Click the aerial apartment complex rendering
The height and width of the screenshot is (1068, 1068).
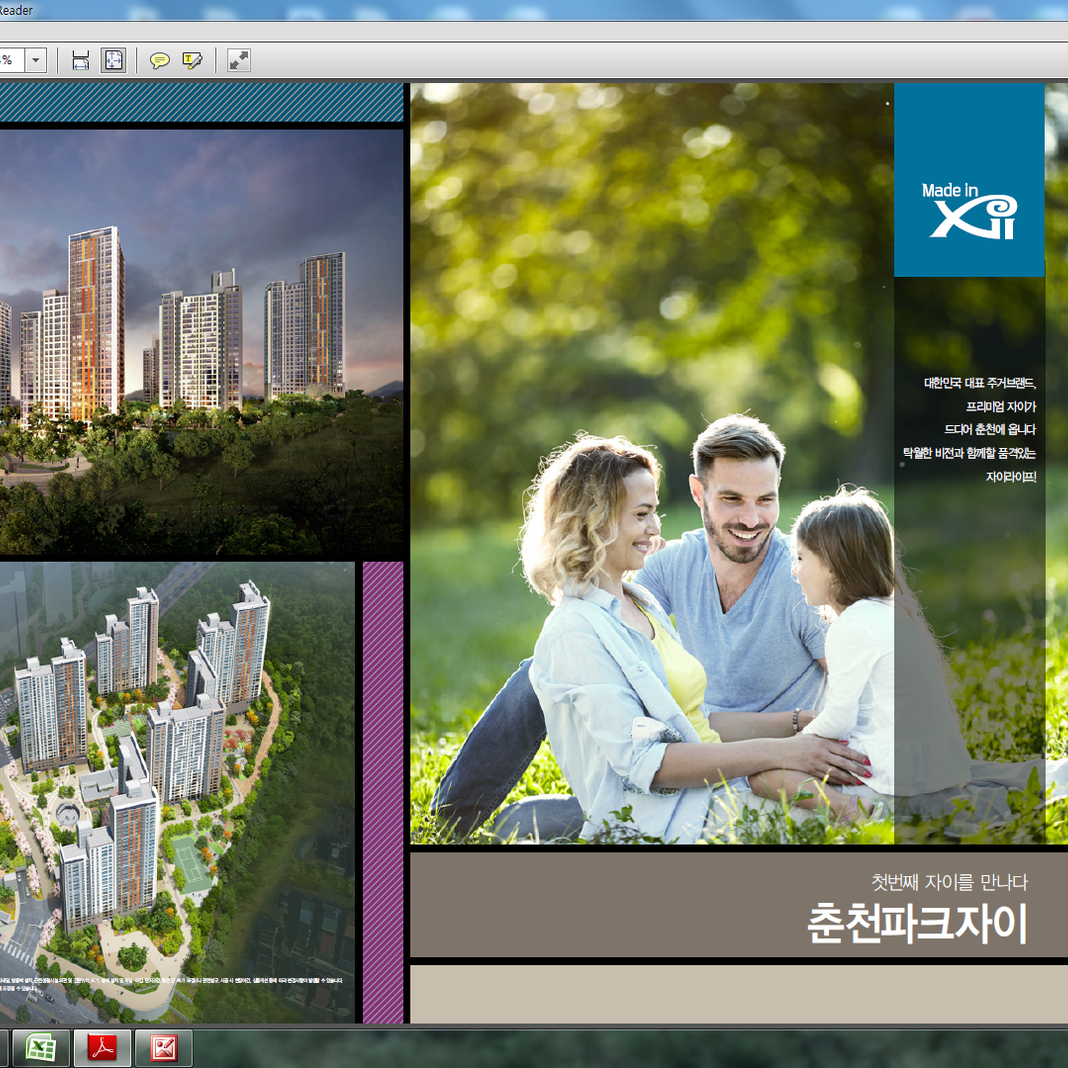click(177, 792)
